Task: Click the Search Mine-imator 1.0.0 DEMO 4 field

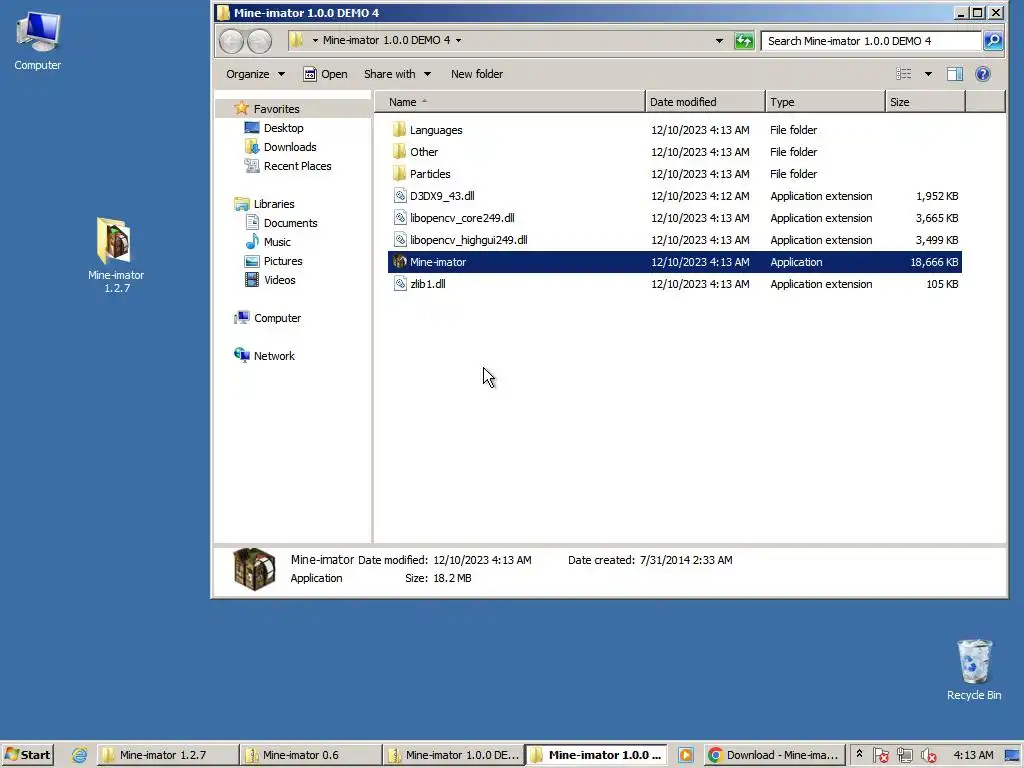Action: (x=871, y=40)
